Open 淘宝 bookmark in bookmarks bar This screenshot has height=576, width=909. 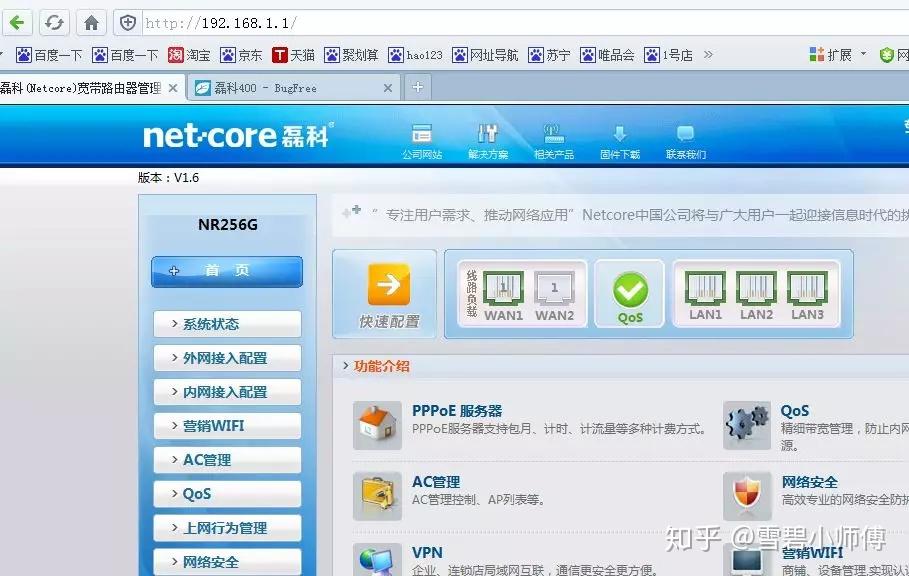190,55
